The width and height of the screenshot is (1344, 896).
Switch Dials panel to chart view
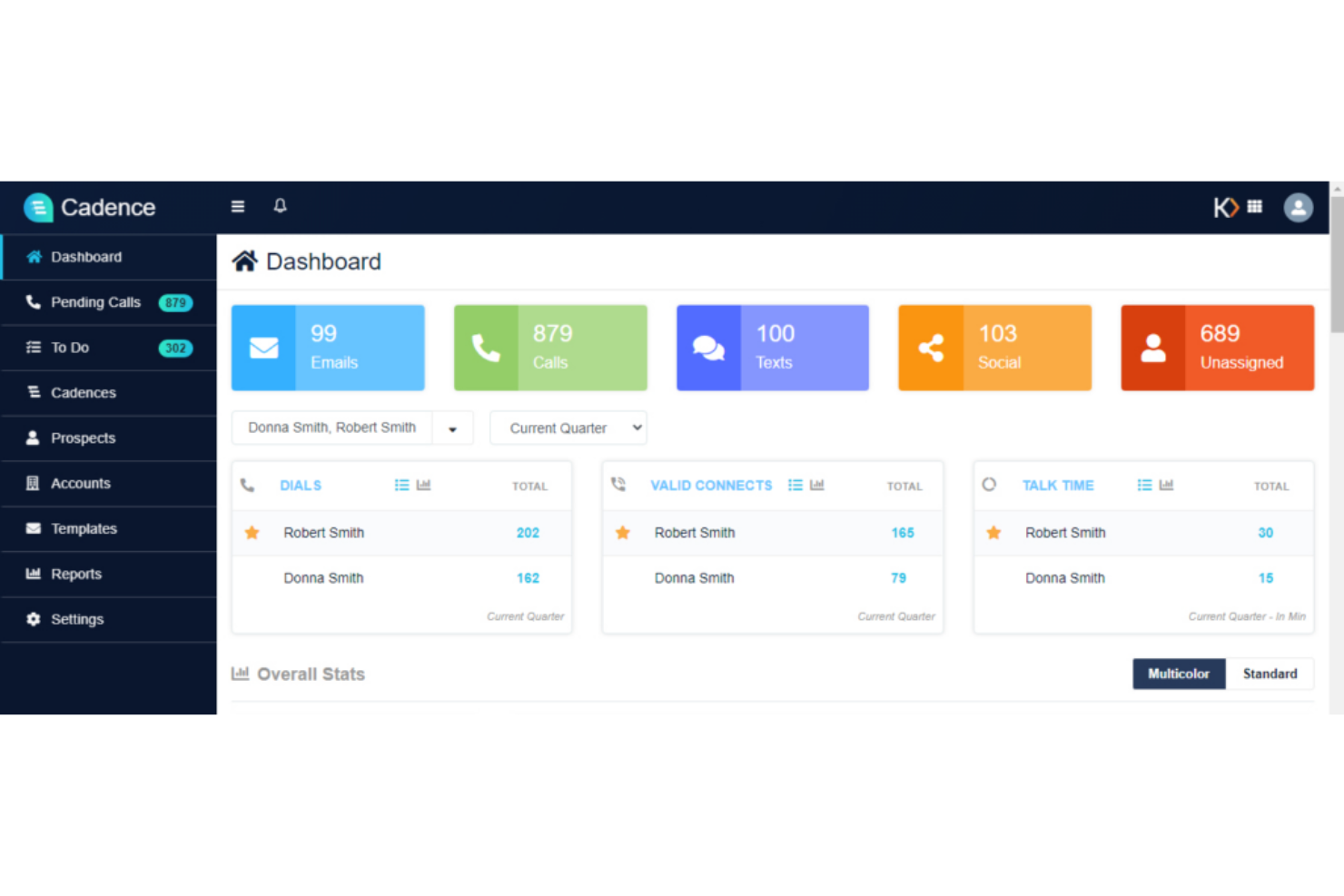coord(423,485)
